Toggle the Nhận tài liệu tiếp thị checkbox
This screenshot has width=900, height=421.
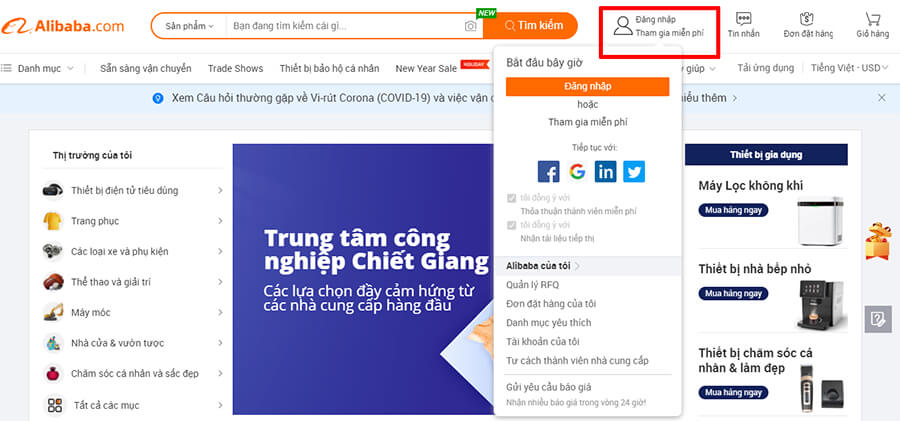coord(511,225)
